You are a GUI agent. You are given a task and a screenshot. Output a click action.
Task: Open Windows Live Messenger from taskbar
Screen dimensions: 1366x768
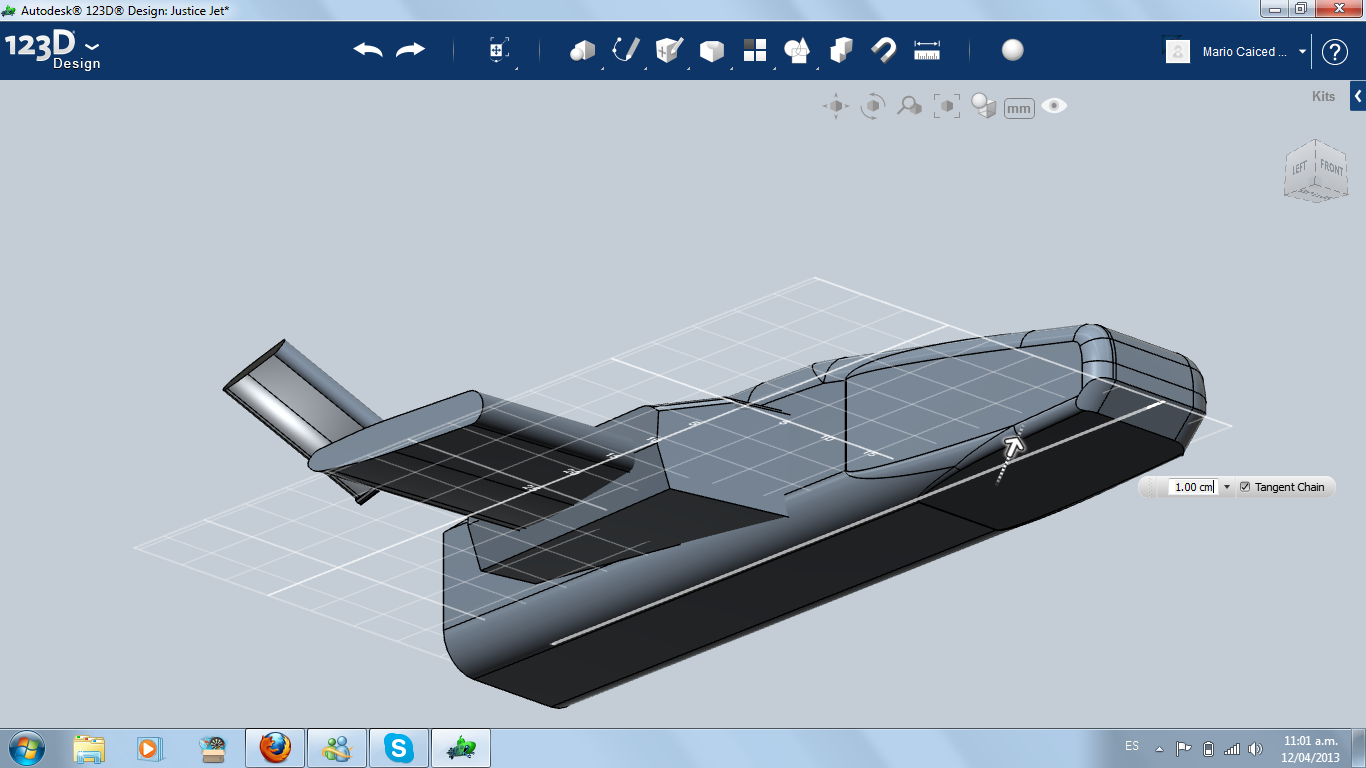coord(337,748)
